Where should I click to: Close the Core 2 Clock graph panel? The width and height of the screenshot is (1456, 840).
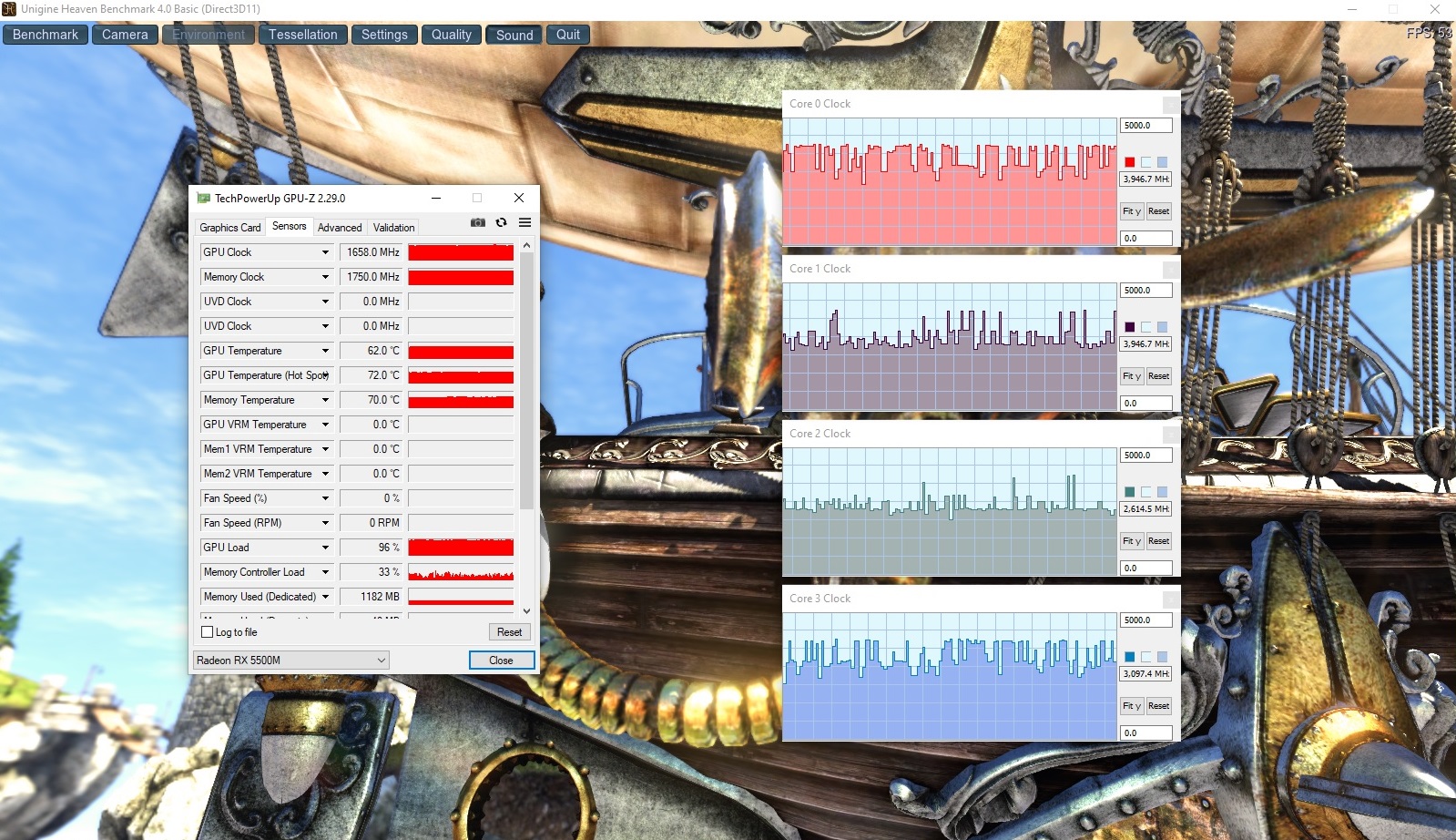tap(1171, 435)
